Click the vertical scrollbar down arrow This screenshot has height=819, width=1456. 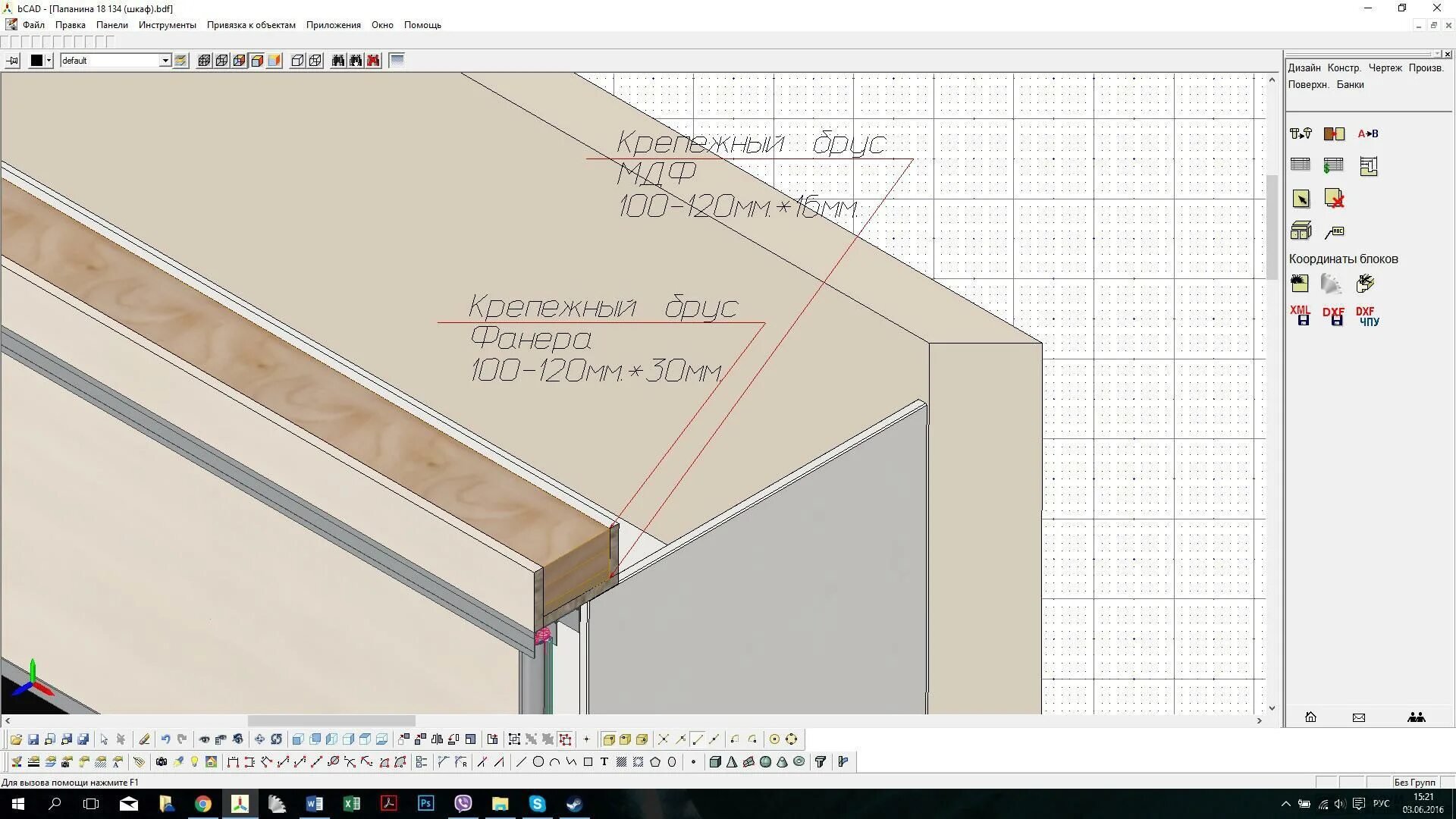tap(1272, 708)
